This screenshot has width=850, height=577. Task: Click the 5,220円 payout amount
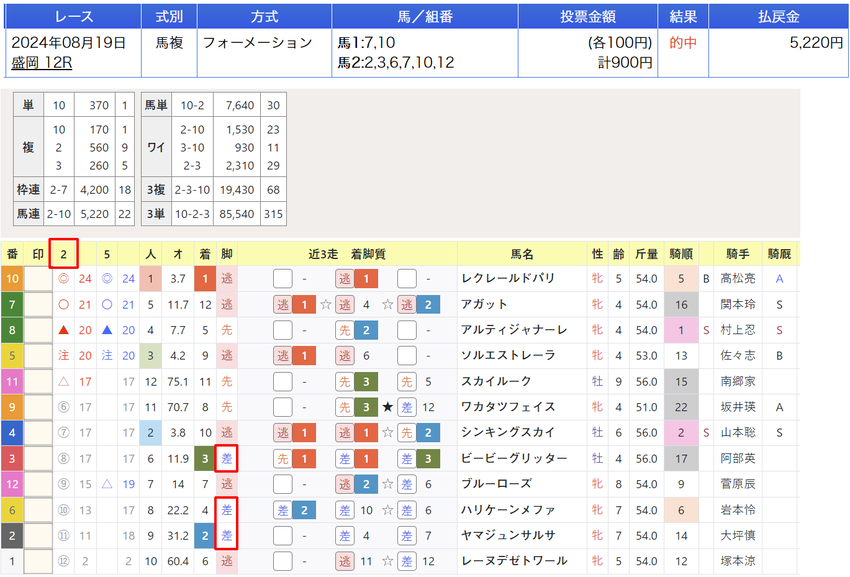click(x=816, y=42)
